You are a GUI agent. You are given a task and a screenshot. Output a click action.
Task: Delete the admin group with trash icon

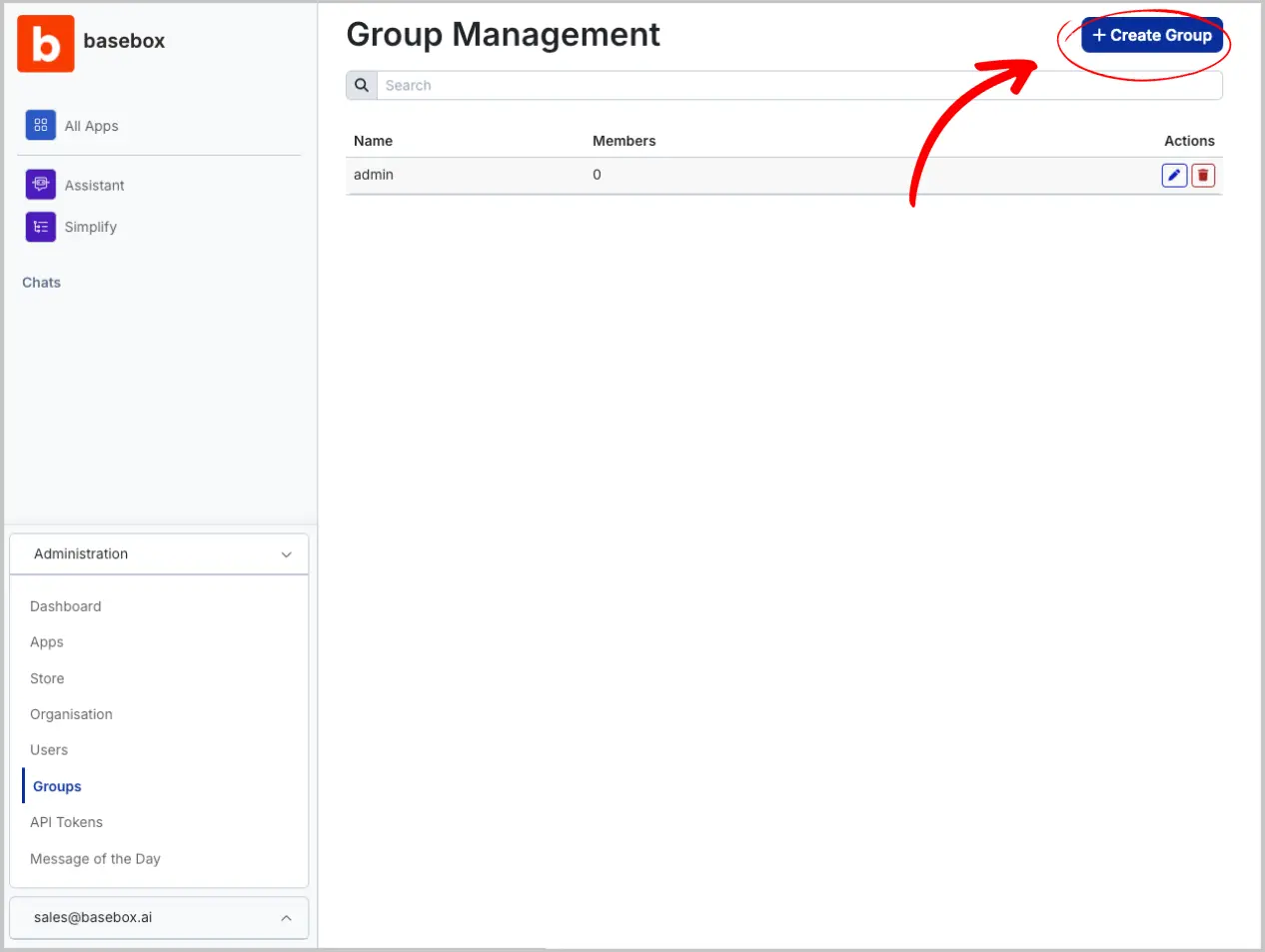pyautogui.click(x=1203, y=176)
